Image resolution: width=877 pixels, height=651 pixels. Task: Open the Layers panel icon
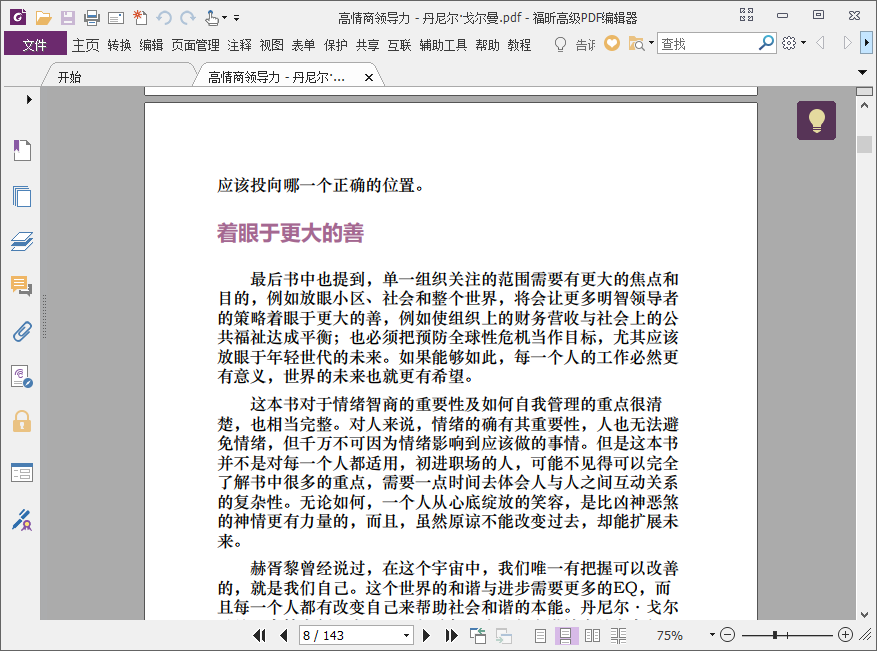point(22,241)
